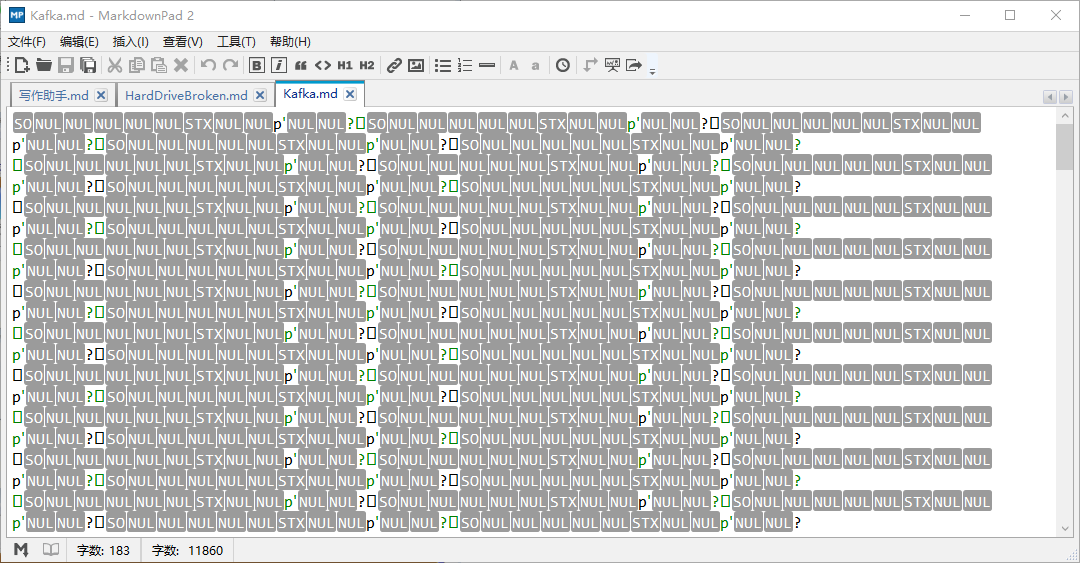
Task: Click the book icon in the status bar
Action: point(51,549)
